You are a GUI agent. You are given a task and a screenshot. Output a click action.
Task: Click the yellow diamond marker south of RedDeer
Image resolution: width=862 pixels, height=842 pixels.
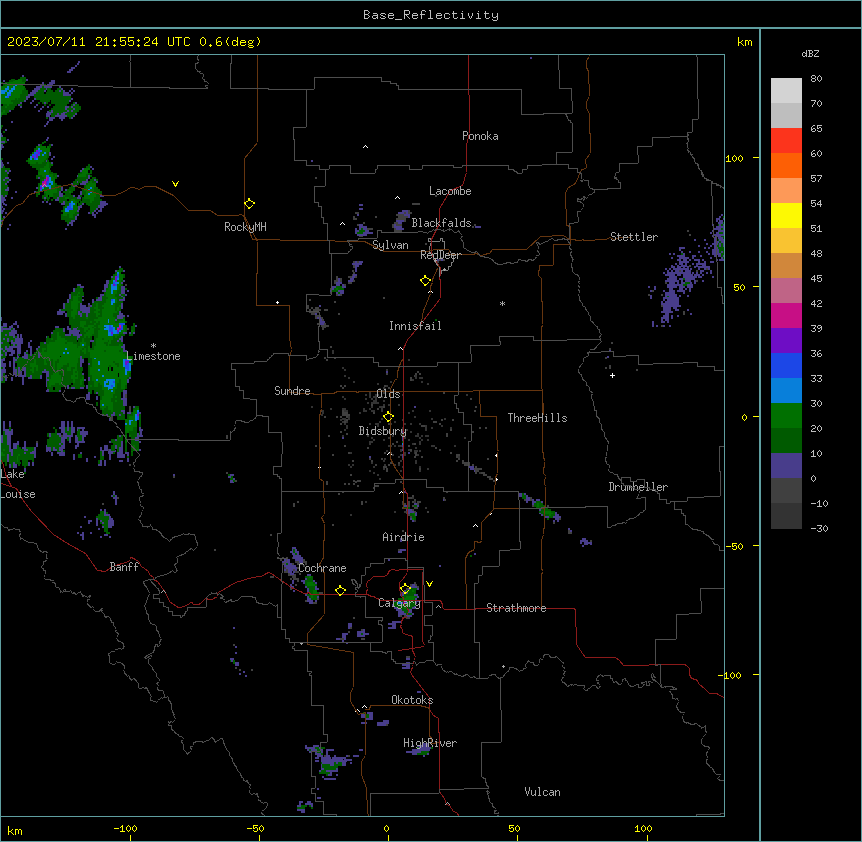coord(426,281)
